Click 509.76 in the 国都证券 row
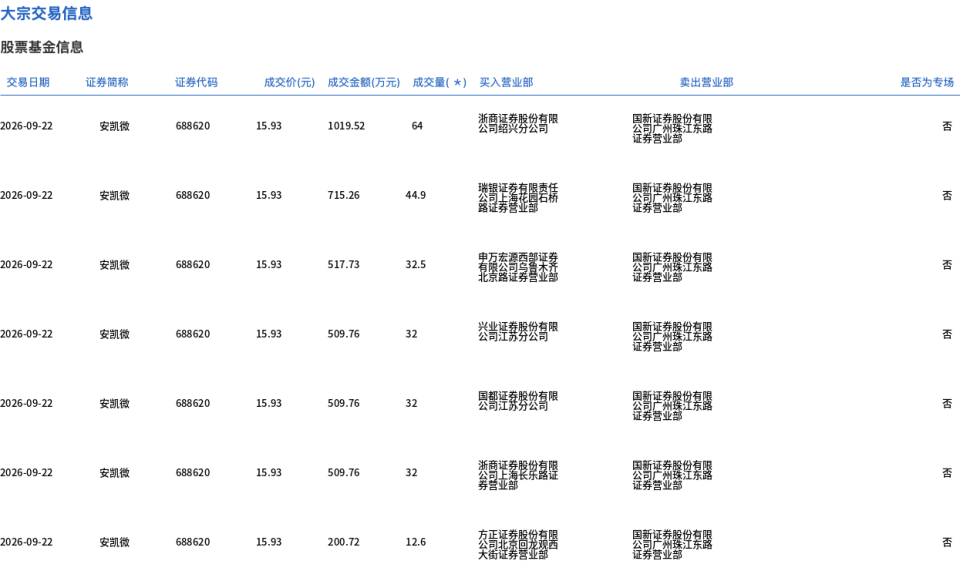This screenshot has width=960, height=581. pos(343,403)
